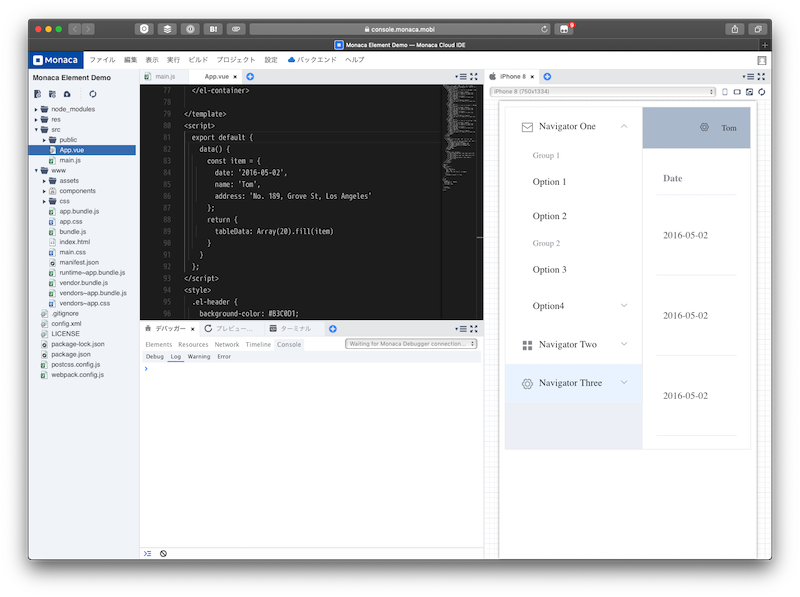The image size is (800, 597).
Task: Click the preview screenshot icon
Action: 749,92
